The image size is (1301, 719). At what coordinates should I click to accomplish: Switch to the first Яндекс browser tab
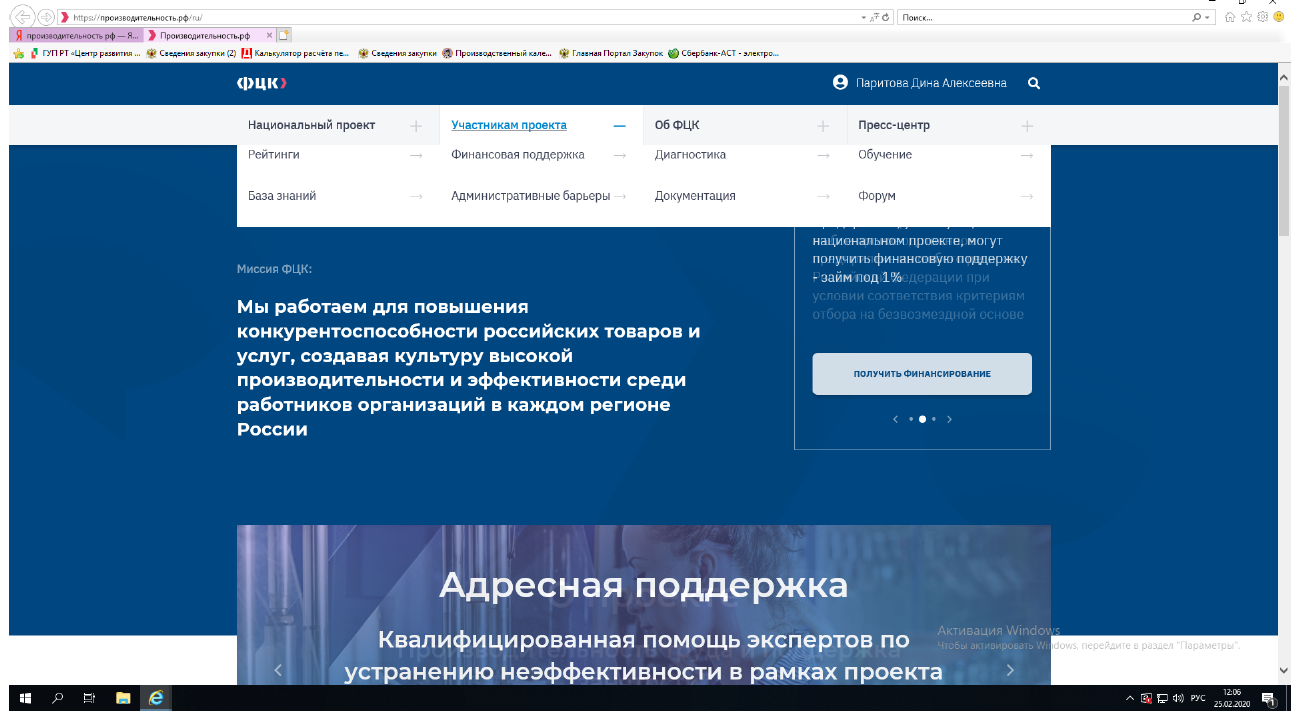(76, 35)
